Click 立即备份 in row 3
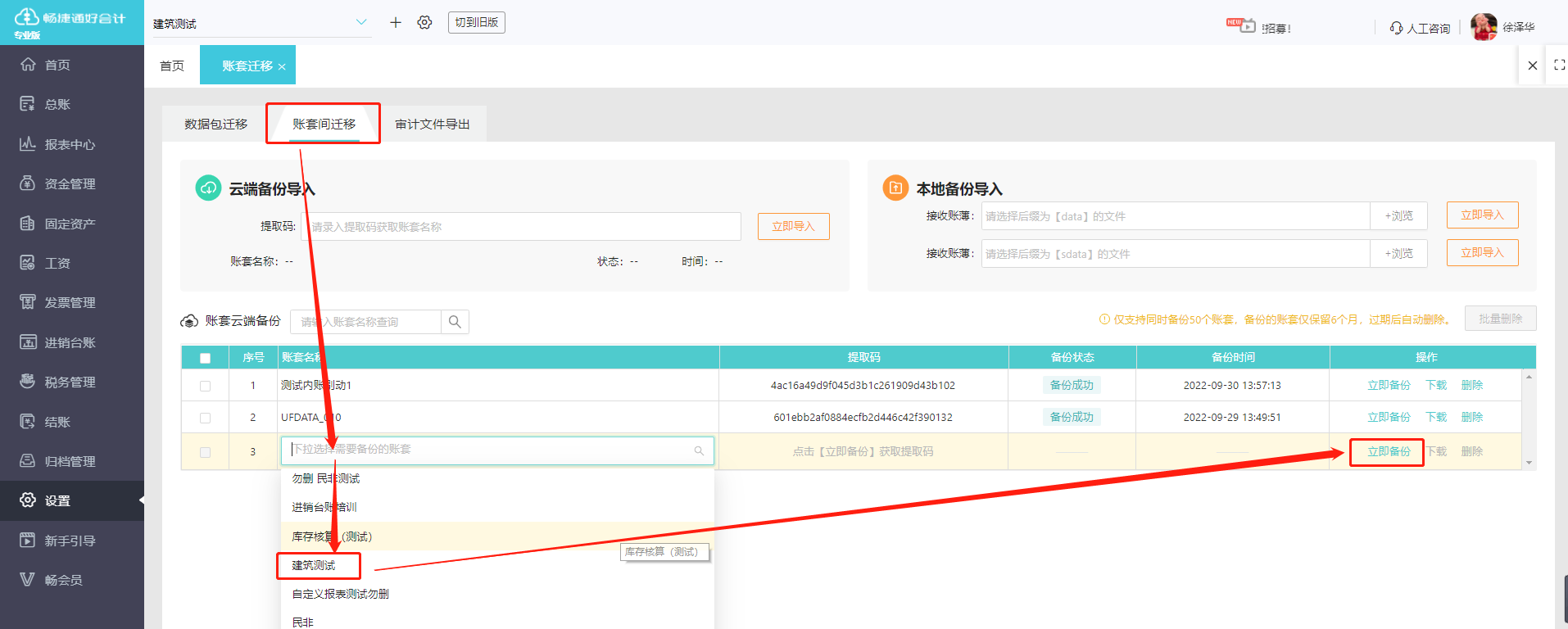 point(1389,452)
